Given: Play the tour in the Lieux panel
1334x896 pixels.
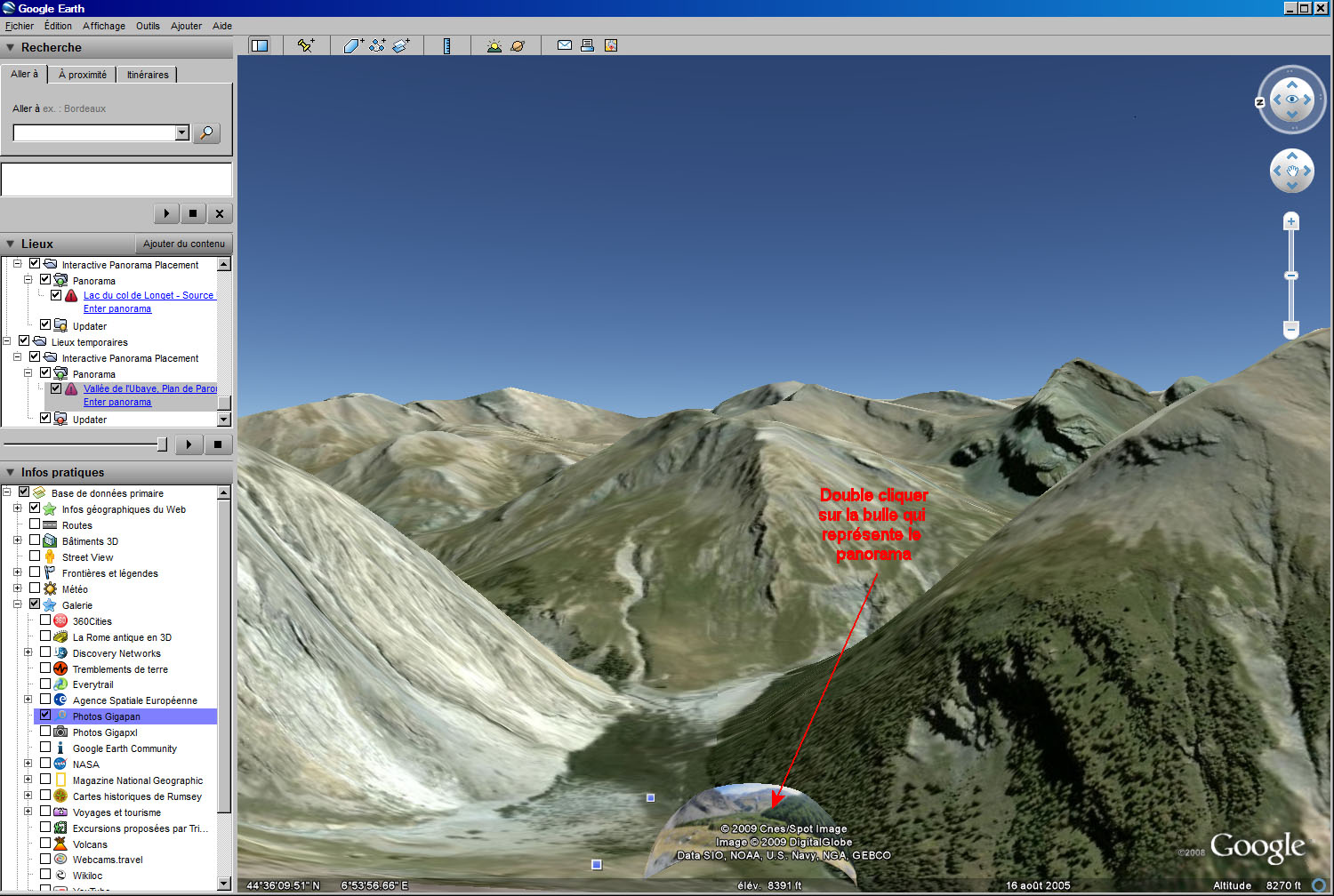Looking at the screenshot, I should click(x=189, y=444).
